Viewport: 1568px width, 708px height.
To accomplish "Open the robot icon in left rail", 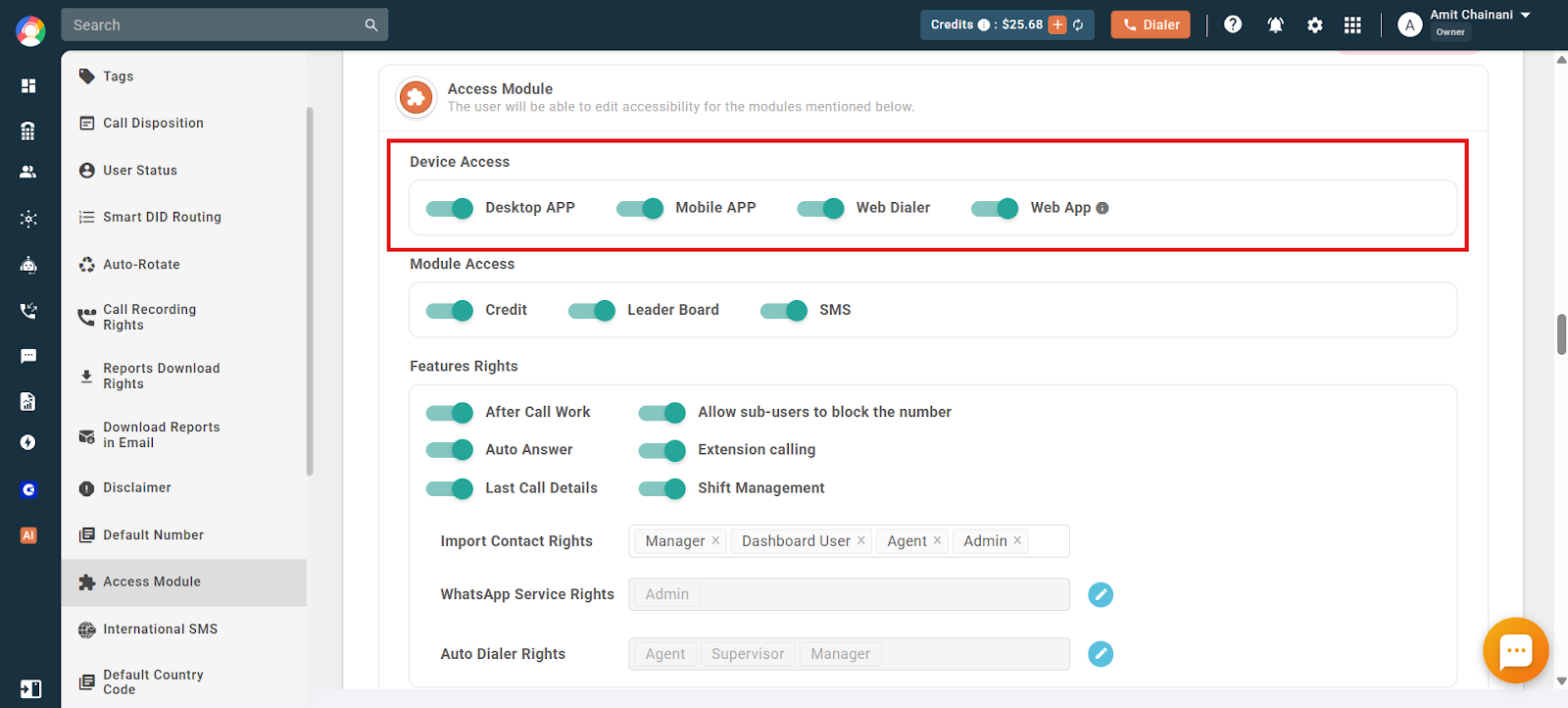I will pyautogui.click(x=28, y=265).
